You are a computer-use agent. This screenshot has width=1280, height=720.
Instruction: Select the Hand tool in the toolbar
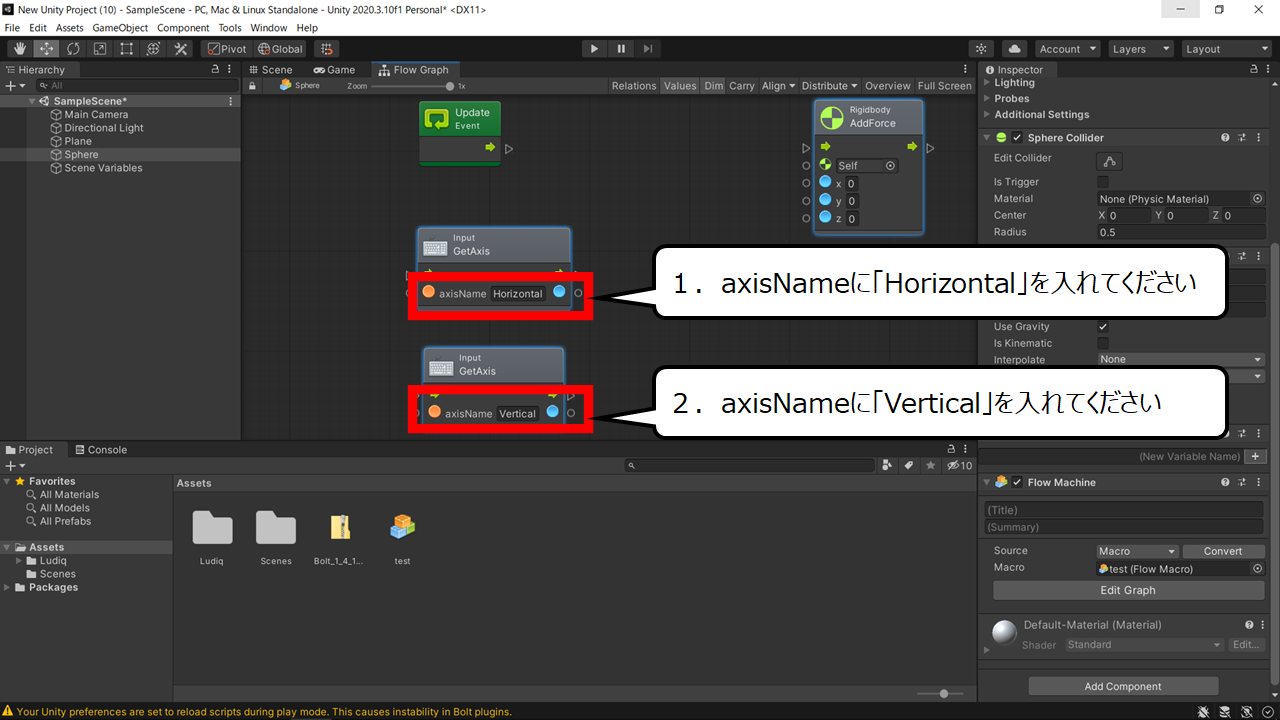(19, 49)
